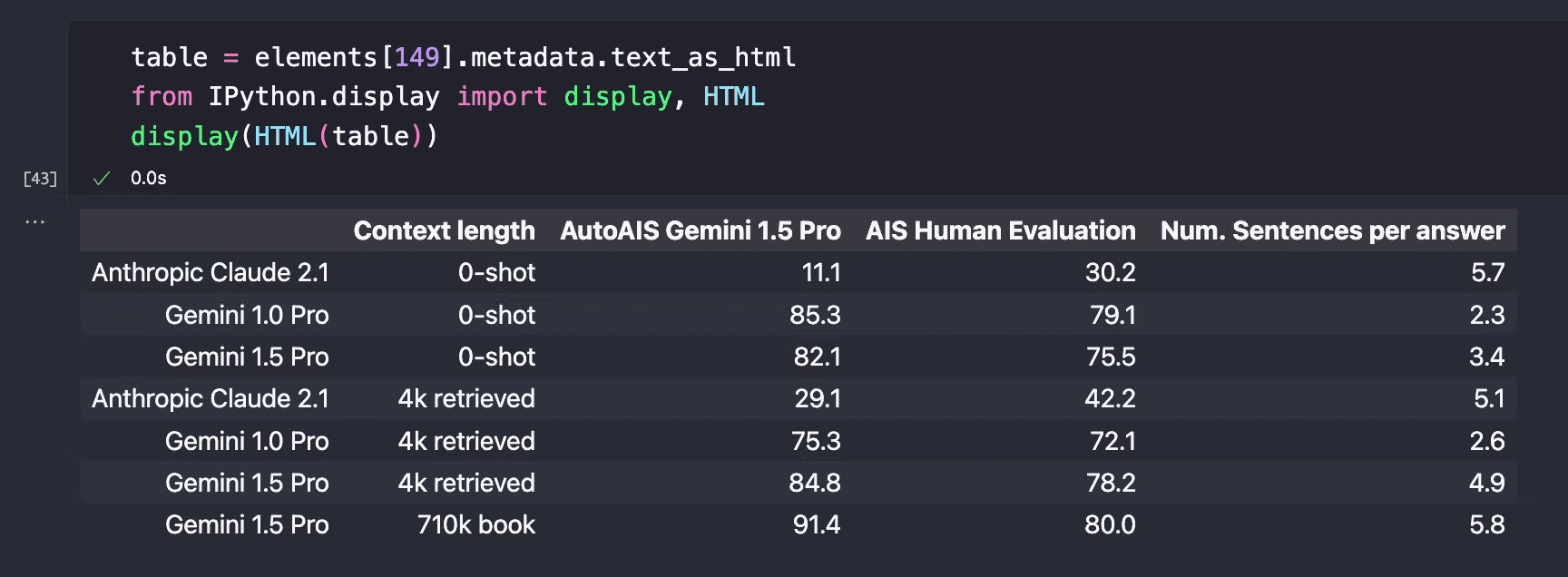The image size is (1568, 577).
Task: Select the AutoAIS Gemini 1.5 Pro header
Action: pos(701,230)
